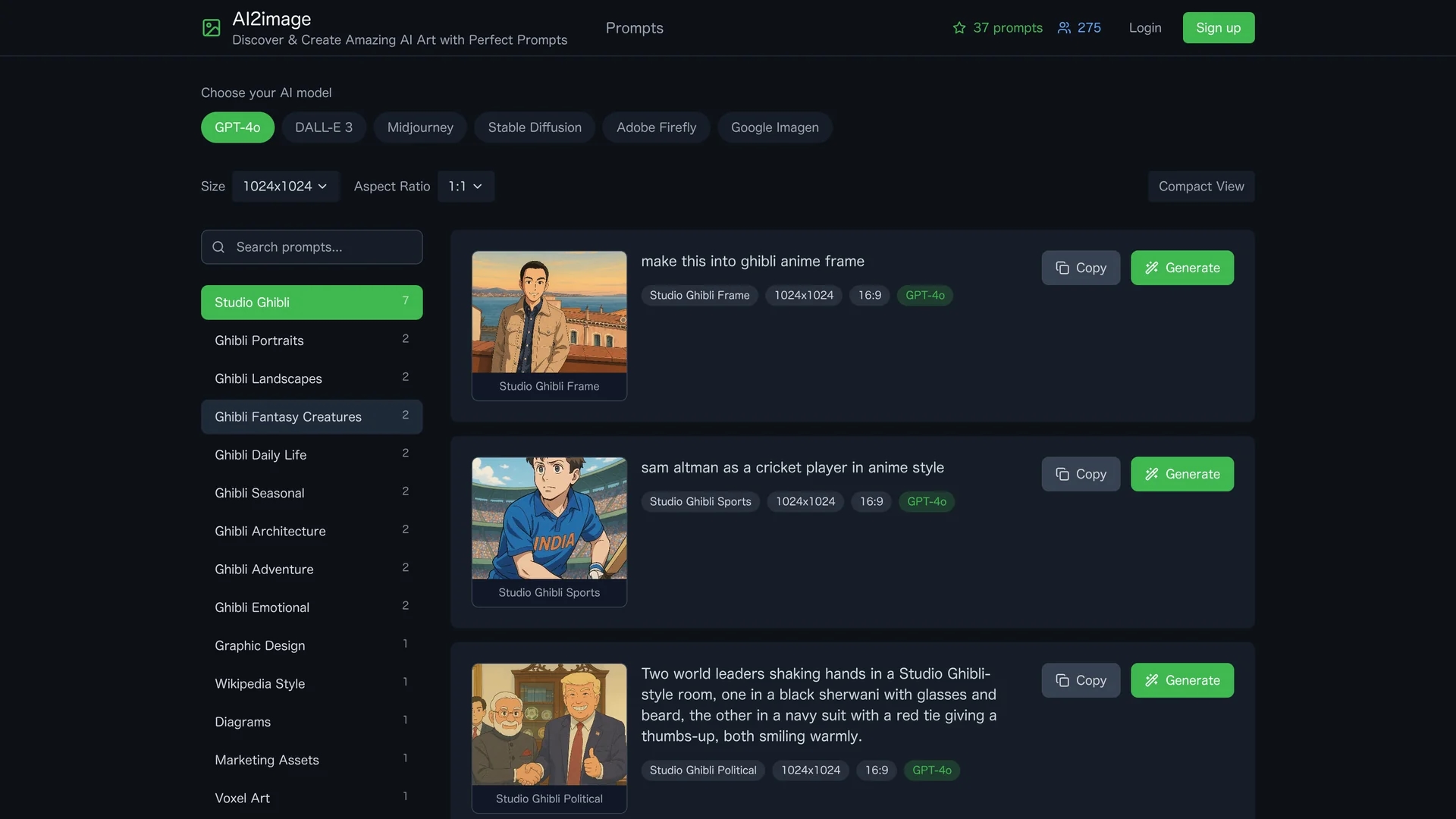The height and width of the screenshot is (819, 1456).
Task: Open the Prompts navigation item
Action: coord(635,28)
